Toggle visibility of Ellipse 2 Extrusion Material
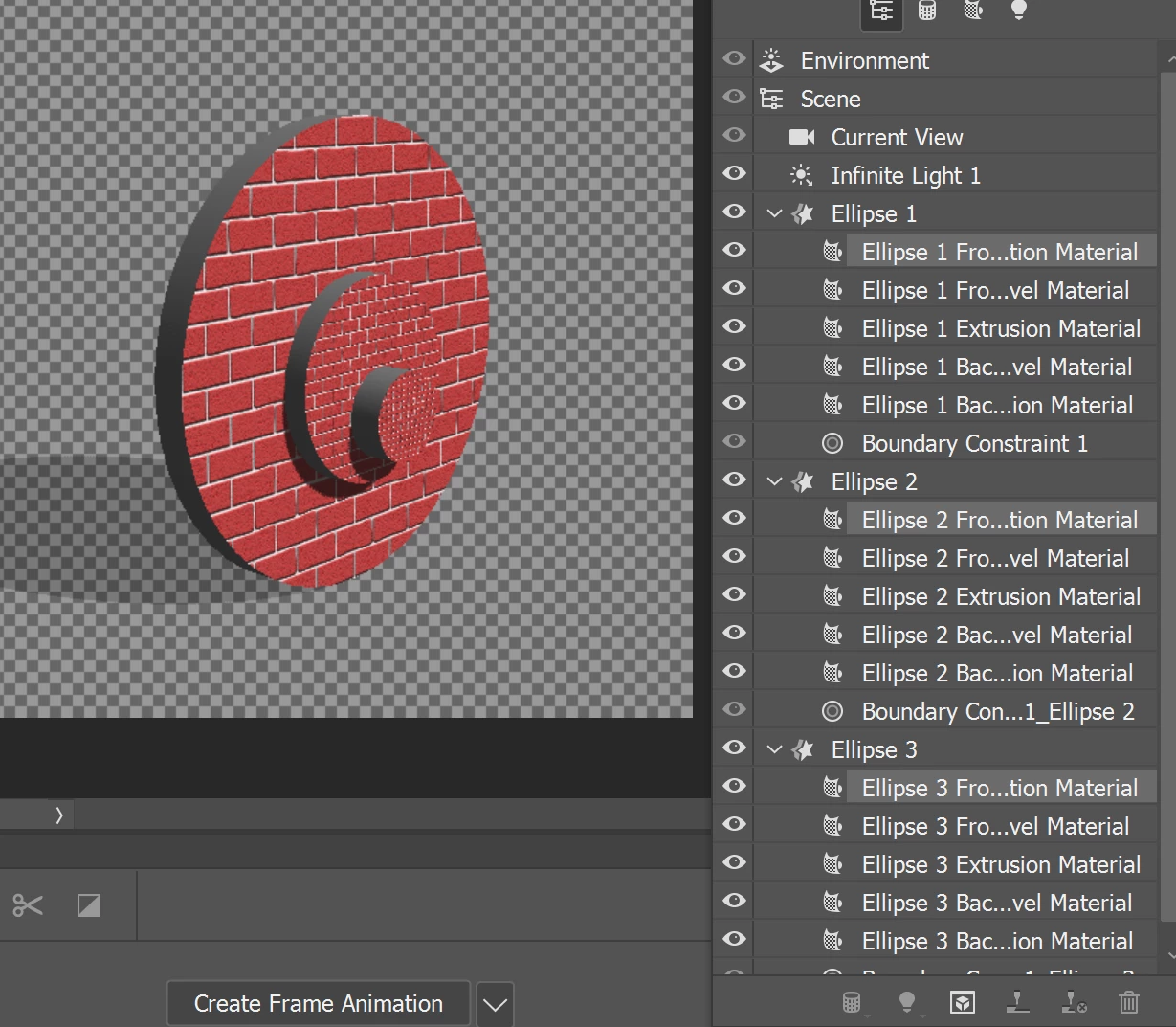The width and height of the screenshot is (1176, 1027). pyautogui.click(x=734, y=594)
